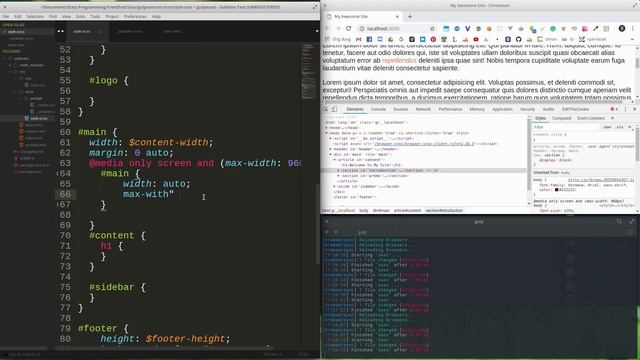Open the Sublime Text Goto menu
Screen dimensions: 640x360
(x=80, y=16)
